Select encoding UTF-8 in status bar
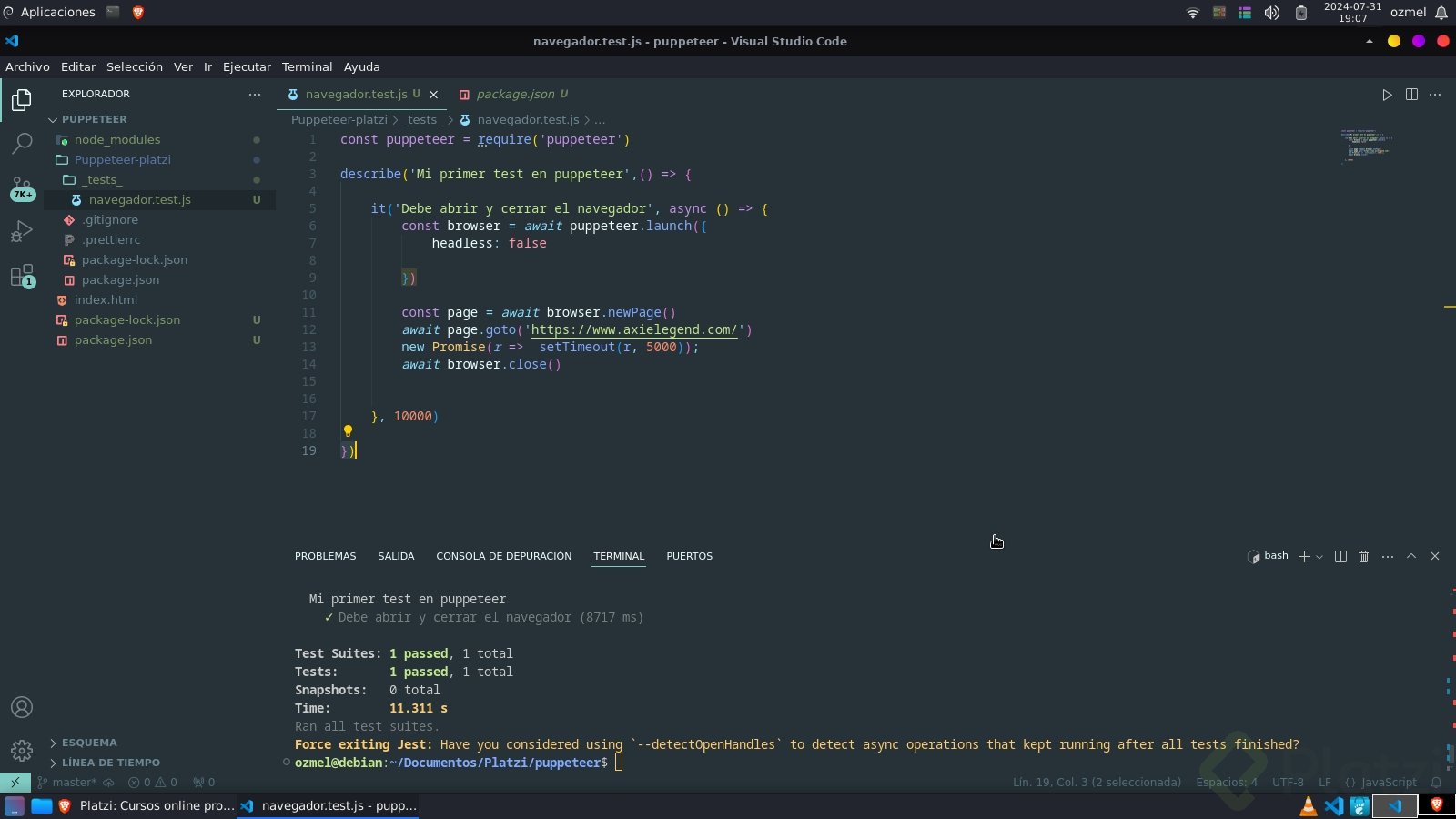Image resolution: width=1456 pixels, height=819 pixels. [x=1288, y=783]
